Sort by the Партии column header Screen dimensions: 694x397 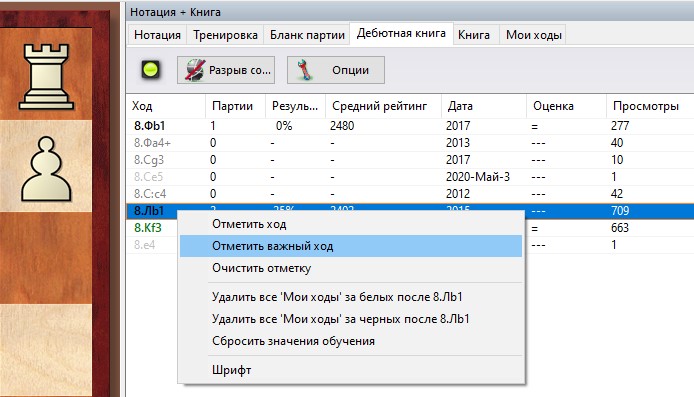[x=235, y=106]
